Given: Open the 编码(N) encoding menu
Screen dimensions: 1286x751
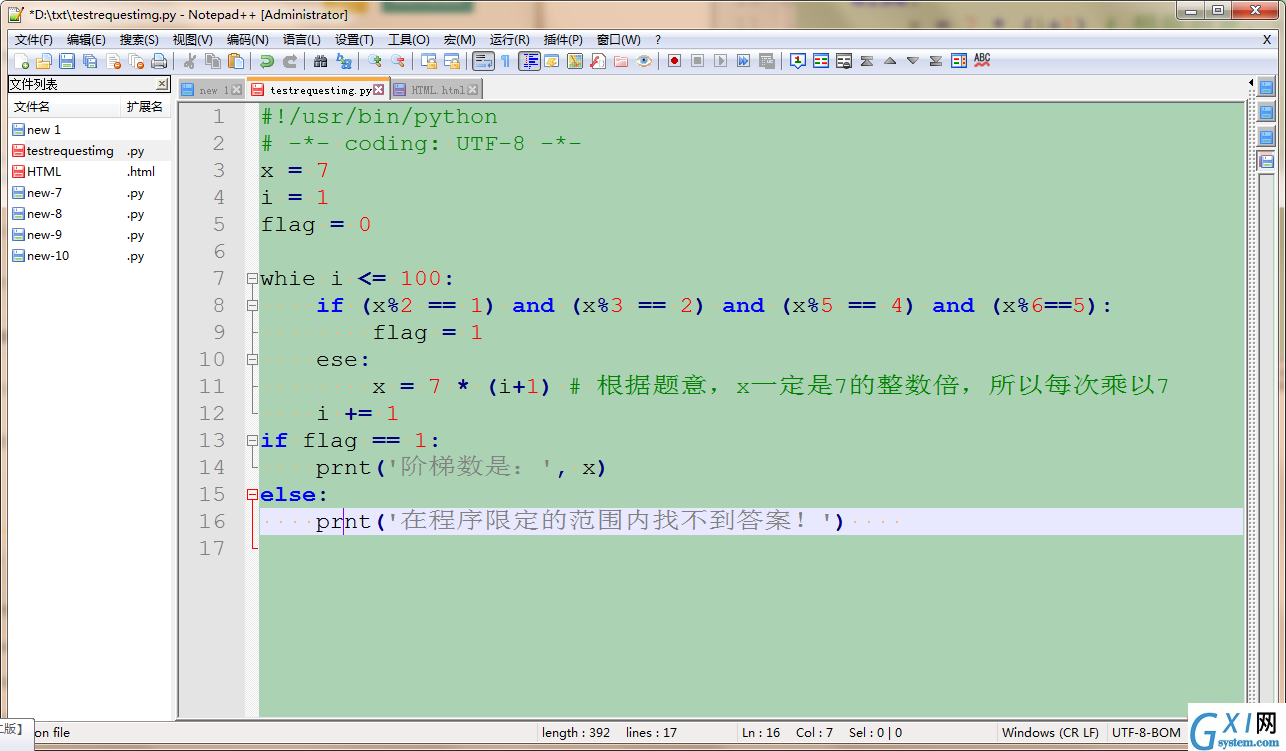Looking at the screenshot, I should coord(247,39).
